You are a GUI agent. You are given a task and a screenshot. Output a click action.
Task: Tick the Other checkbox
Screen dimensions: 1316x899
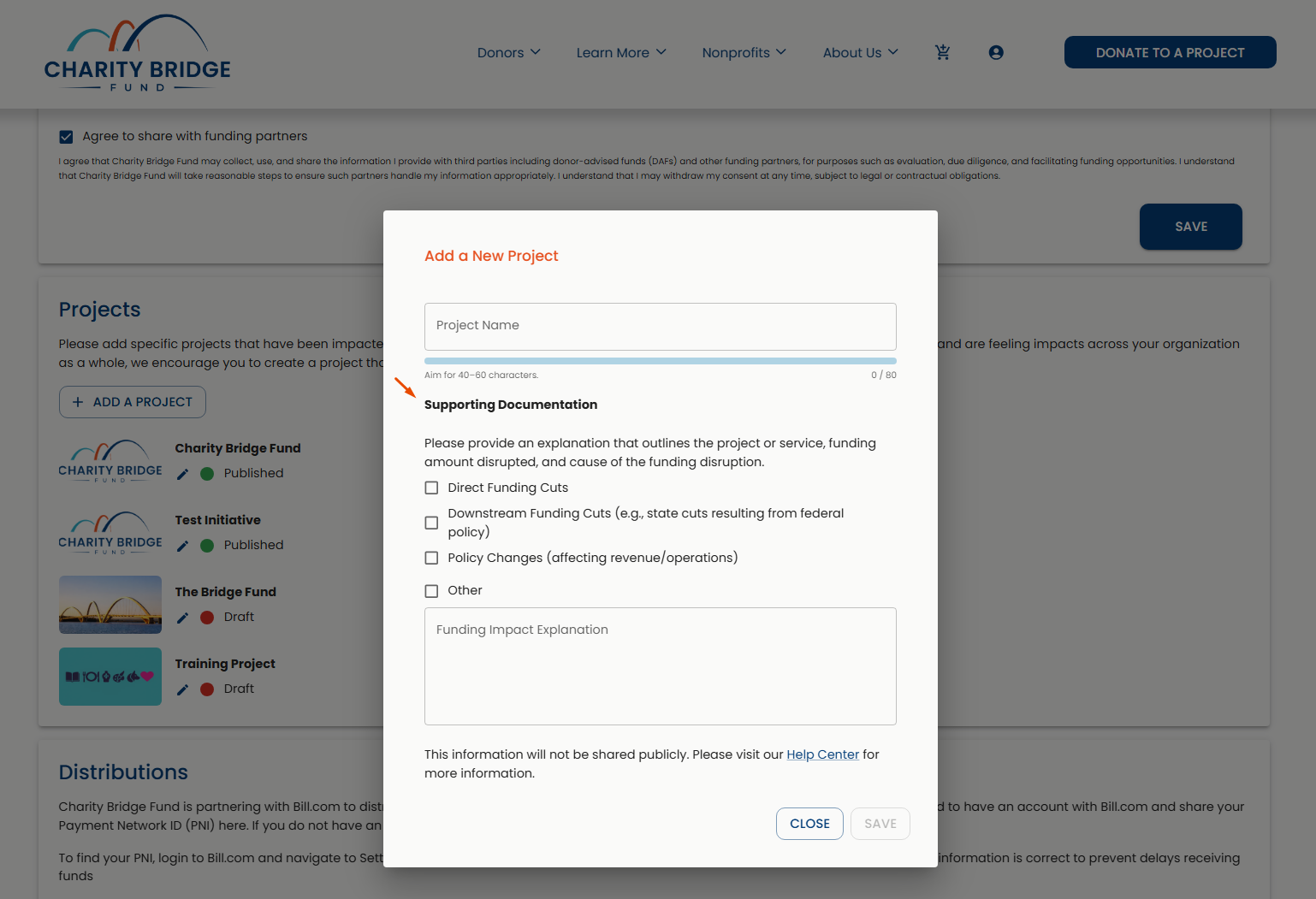(431, 591)
